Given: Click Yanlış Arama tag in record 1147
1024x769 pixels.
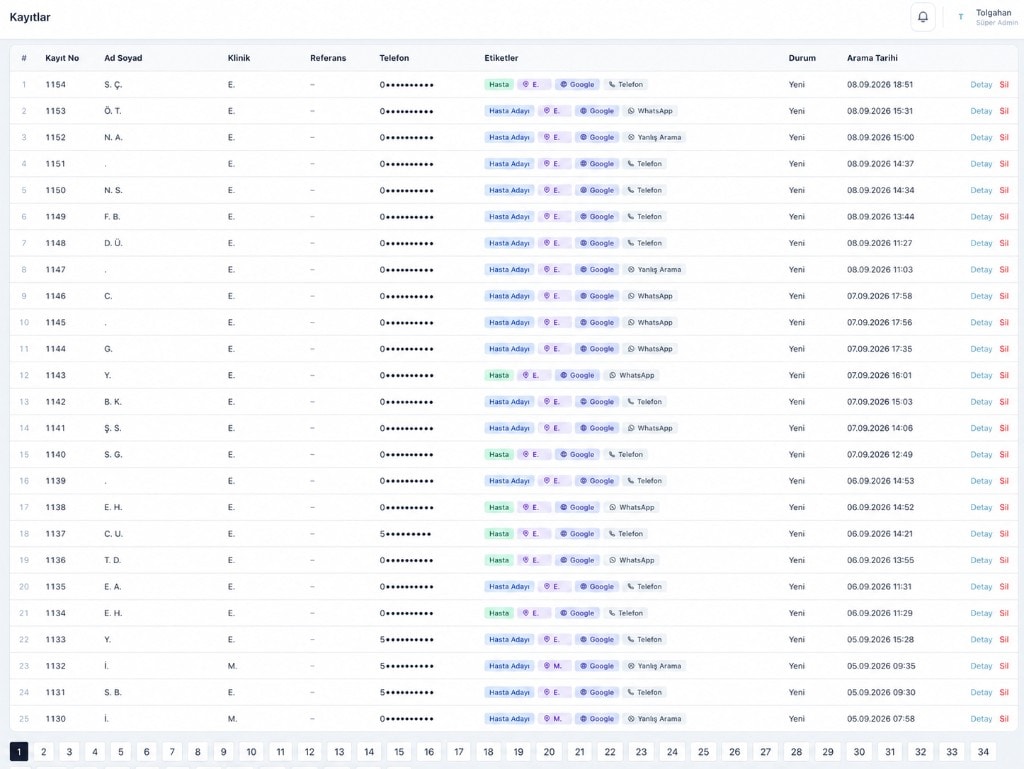Looking at the screenshot, I should (x=654, y=270).
